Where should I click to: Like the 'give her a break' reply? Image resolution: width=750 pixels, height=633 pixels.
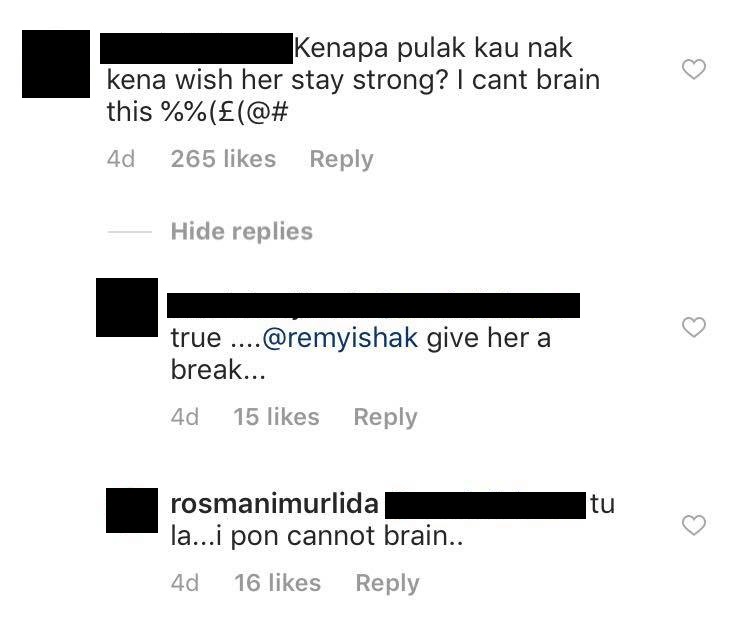tap(694, 327)
